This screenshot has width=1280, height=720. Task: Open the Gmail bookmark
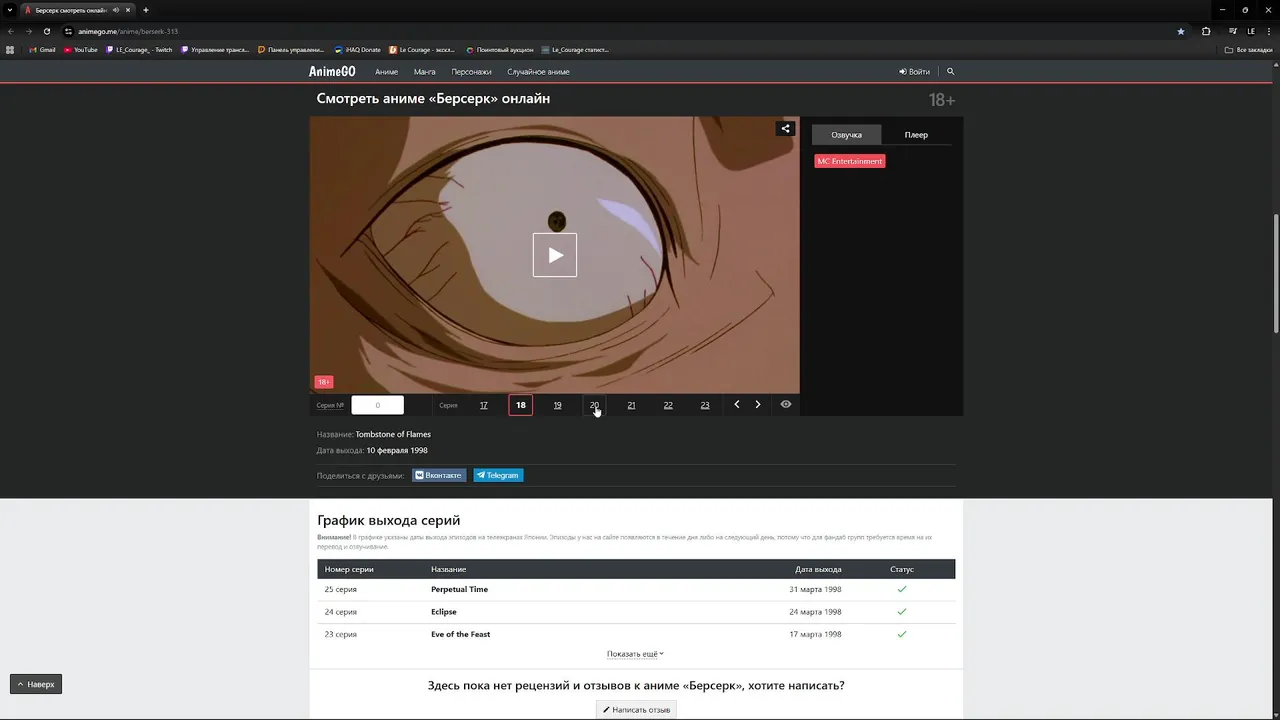[x=42, y=49]
